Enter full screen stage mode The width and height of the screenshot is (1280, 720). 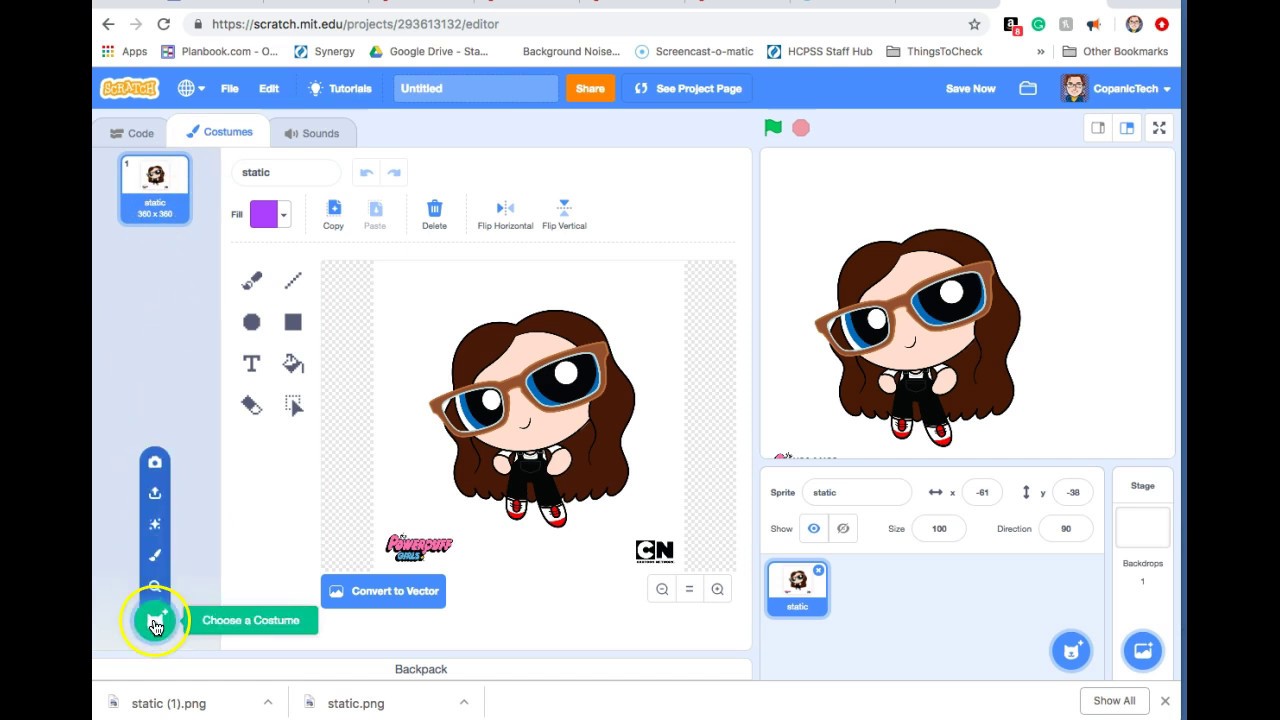[x=1159, y=128]
